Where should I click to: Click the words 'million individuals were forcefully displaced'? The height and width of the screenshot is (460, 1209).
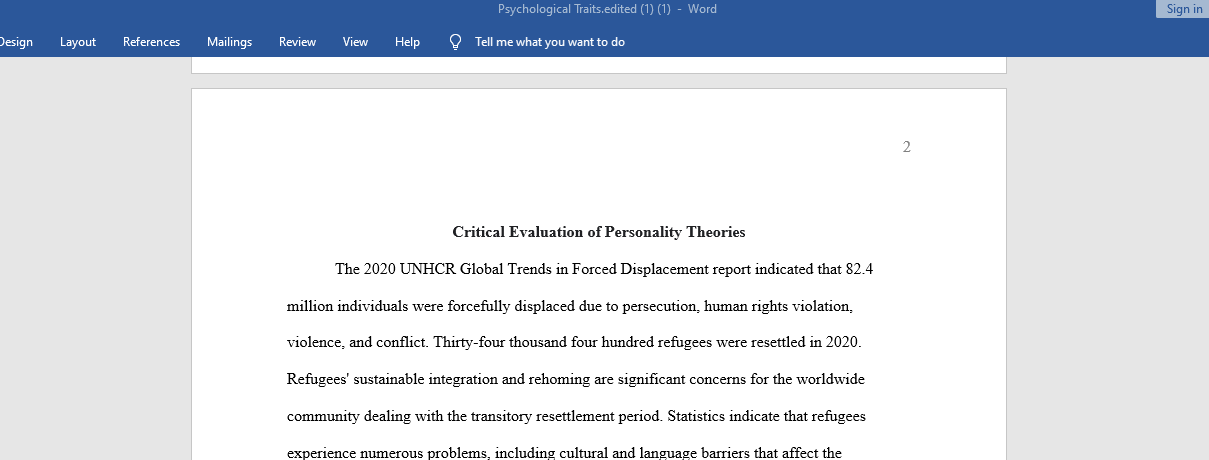click(431, 306)
